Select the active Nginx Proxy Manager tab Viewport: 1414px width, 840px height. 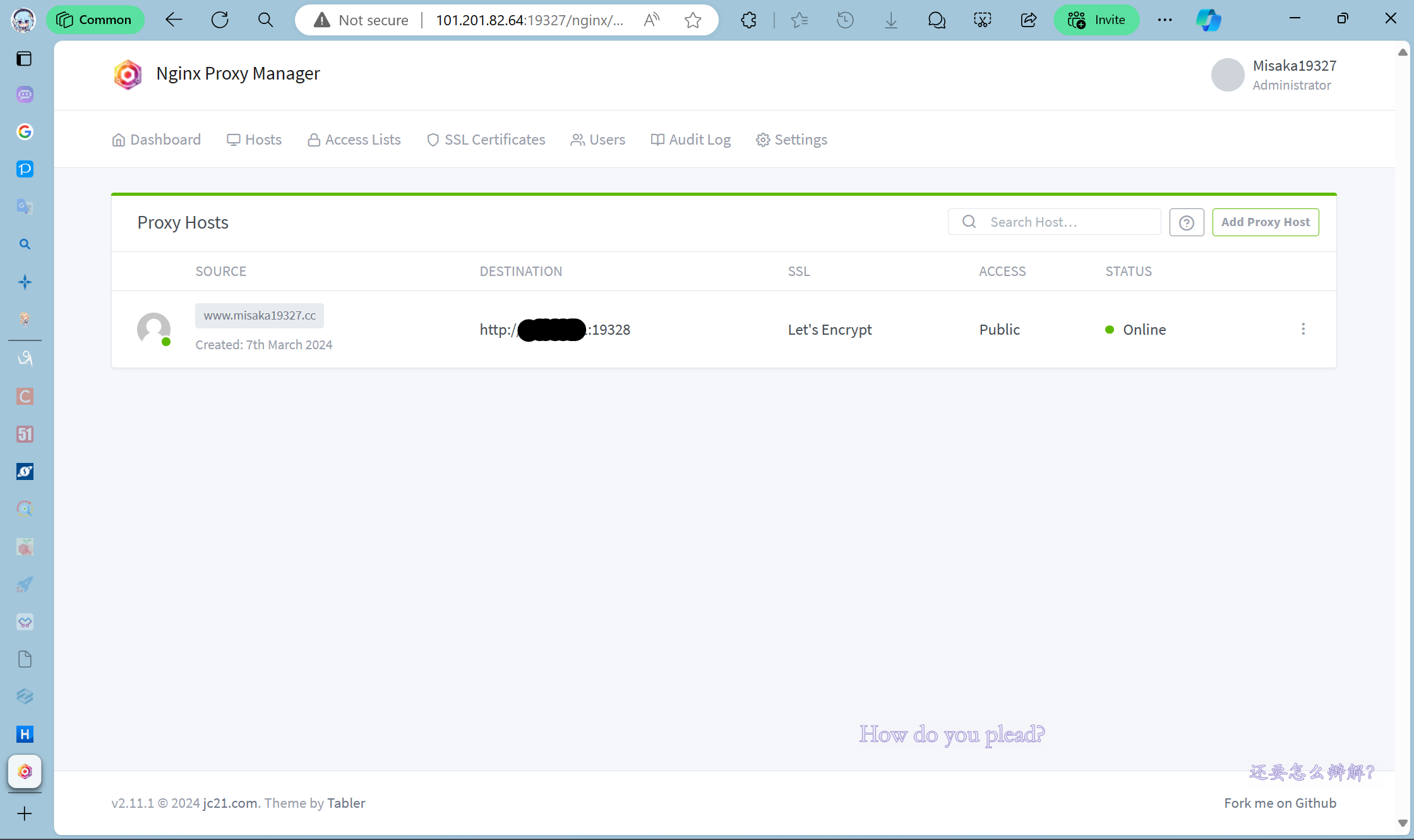(x=25, y=772)
